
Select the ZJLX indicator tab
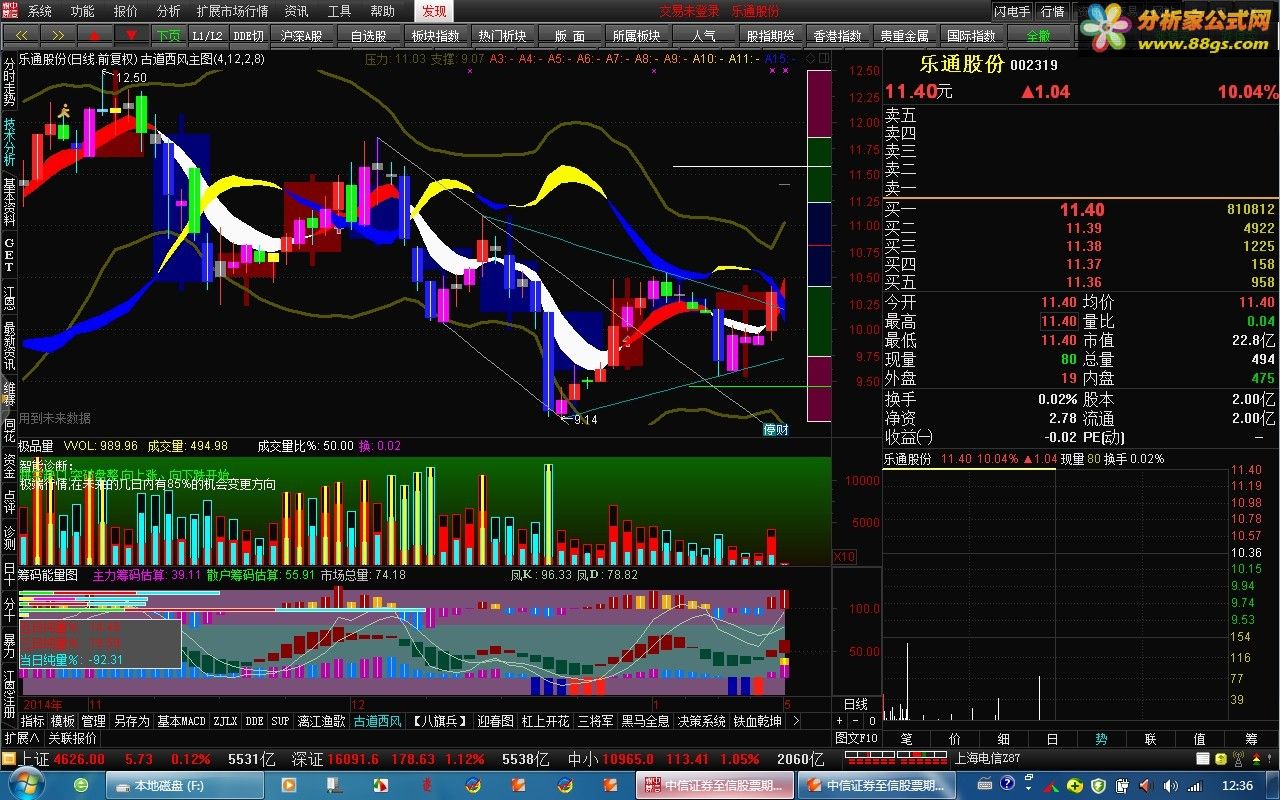pos(225,721)
